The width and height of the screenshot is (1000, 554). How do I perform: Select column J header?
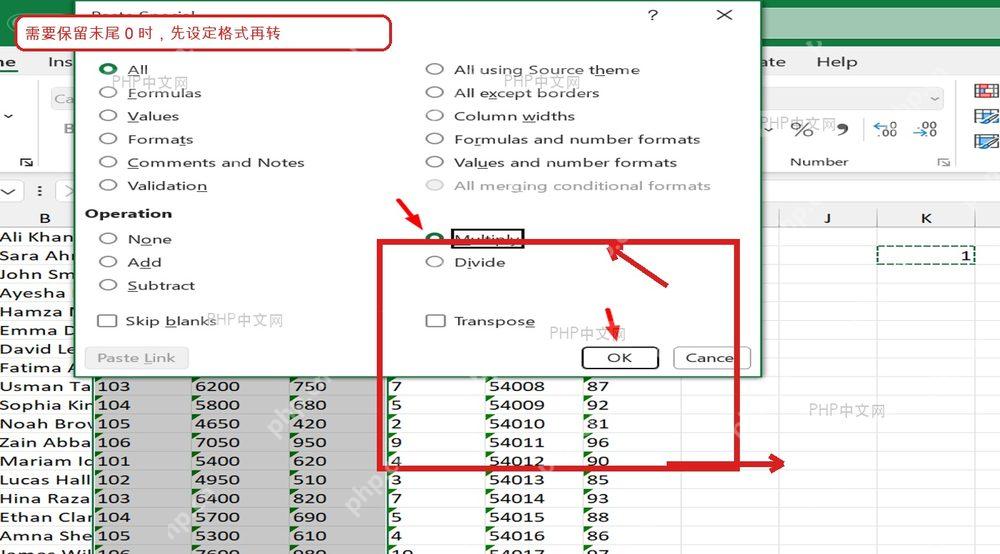827,218
